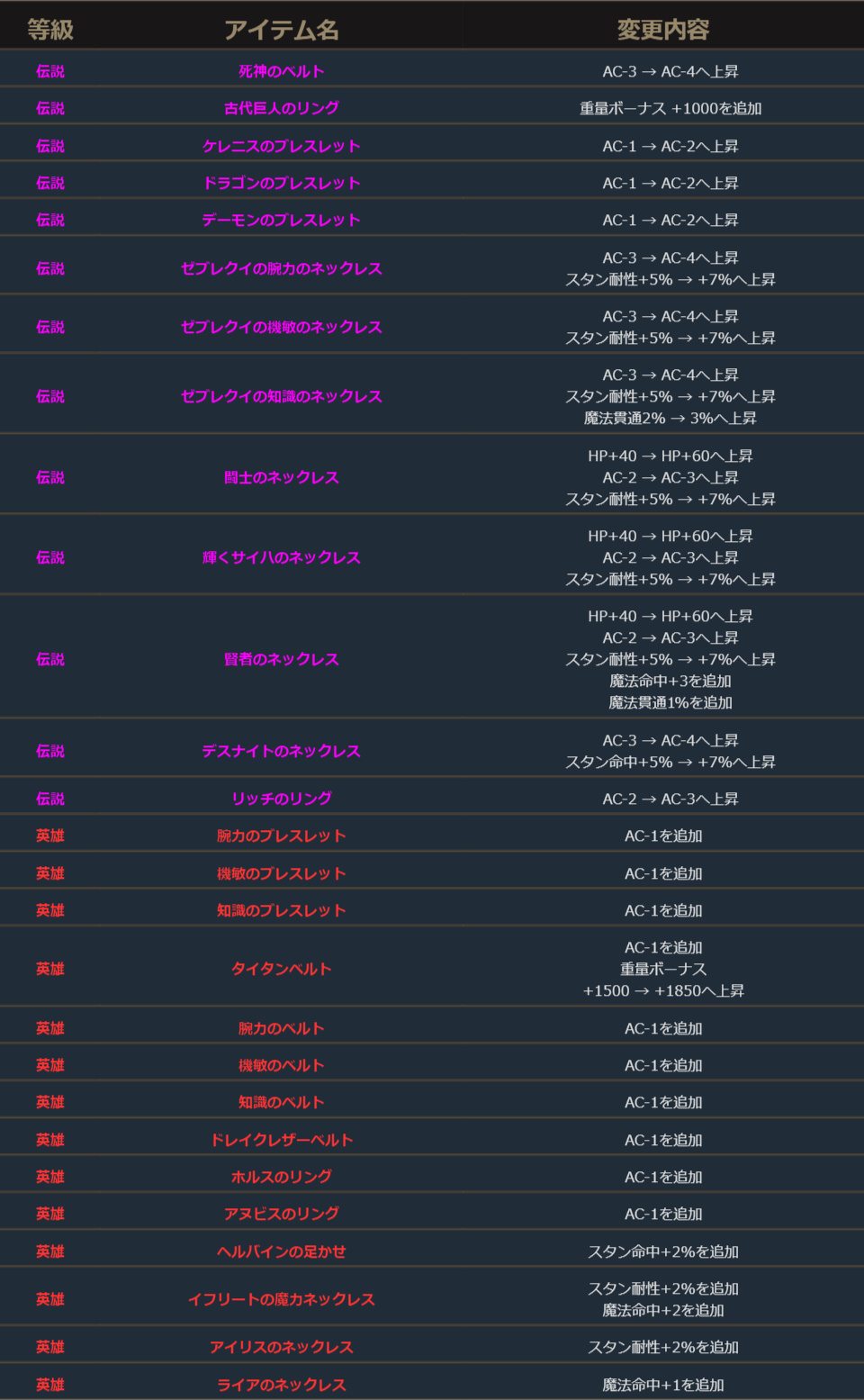Open the 賢者のネックレス item link
Screen dimensions: 864x1400
tap(281, 659)
